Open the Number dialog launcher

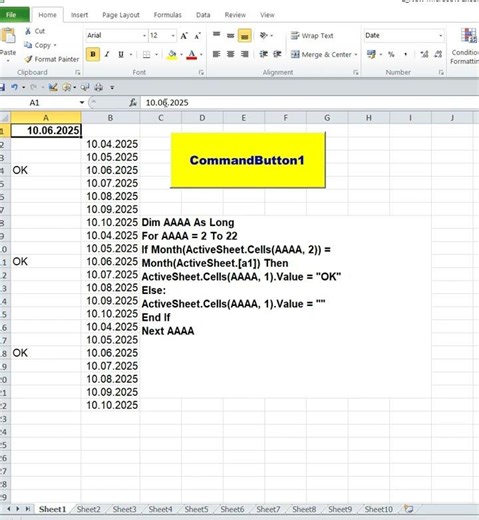(x=441, y=72)
